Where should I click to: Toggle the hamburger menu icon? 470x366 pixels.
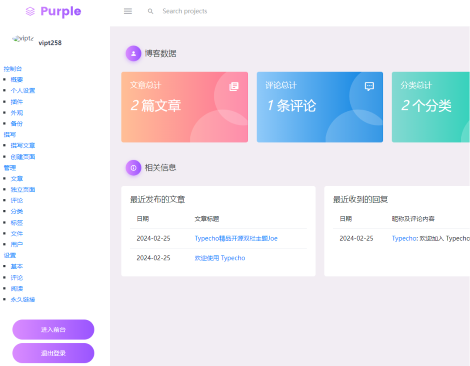coord(128,11)
